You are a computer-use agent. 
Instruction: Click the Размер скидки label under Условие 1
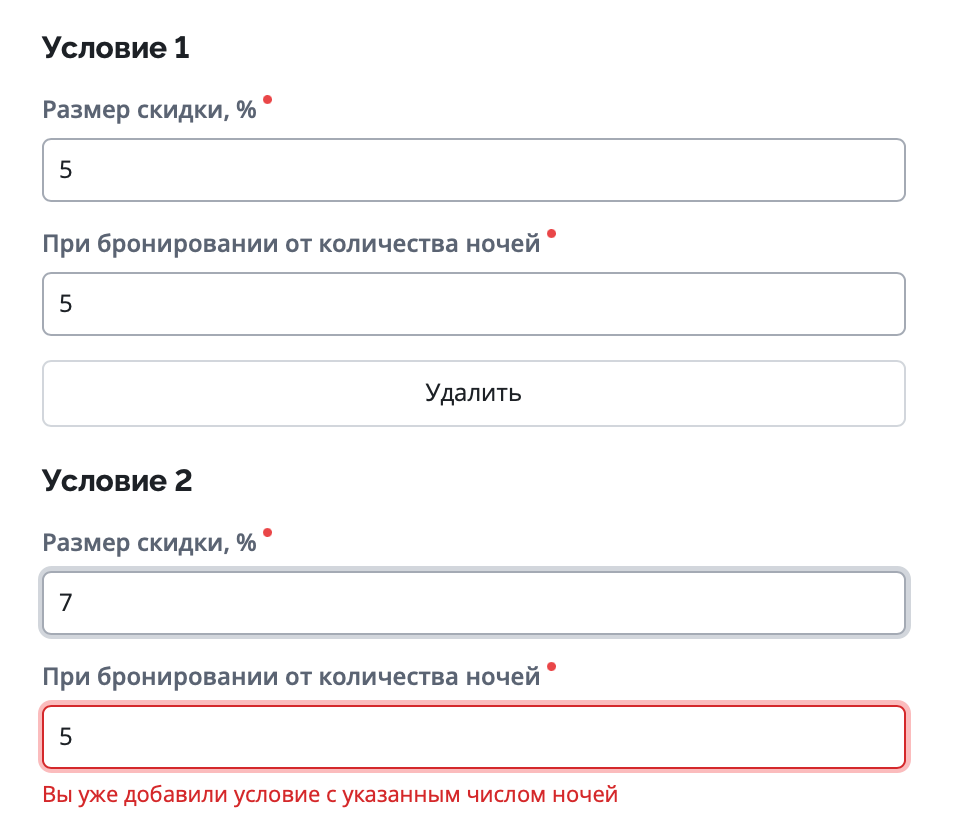coord(149,109)
